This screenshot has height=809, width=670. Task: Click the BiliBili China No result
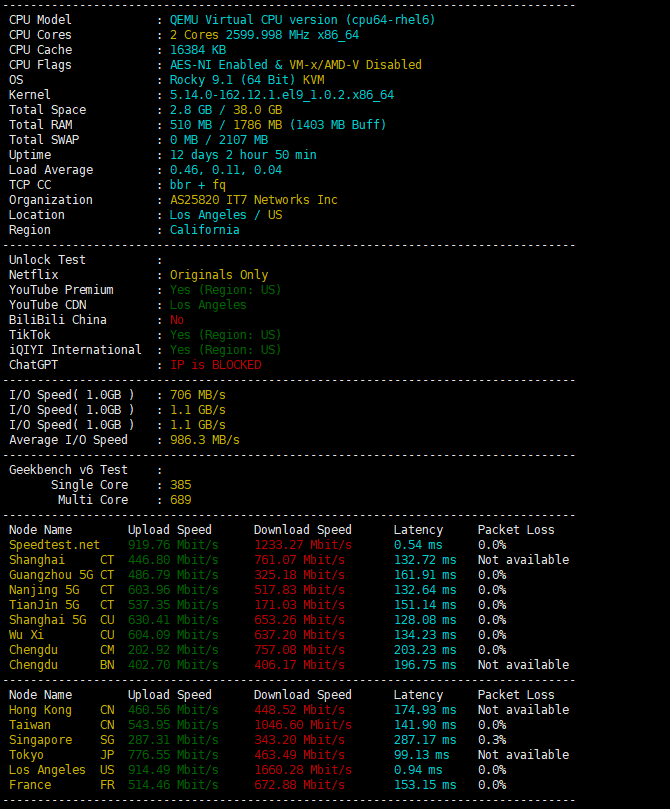point(177,320)
